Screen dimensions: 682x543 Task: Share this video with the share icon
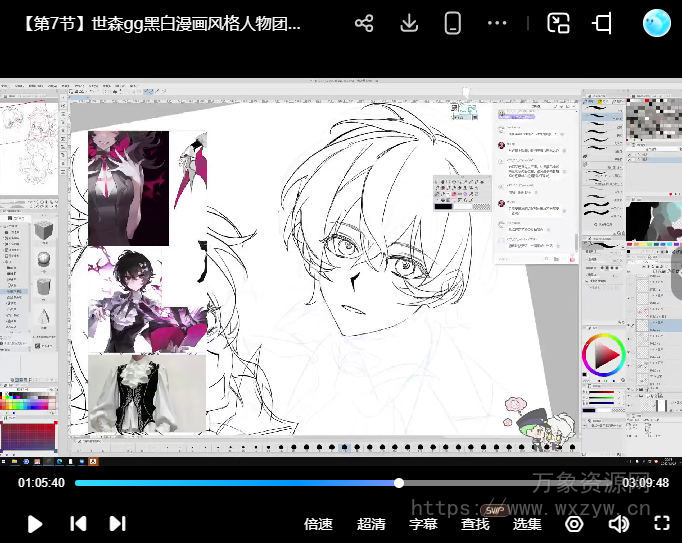364,23
